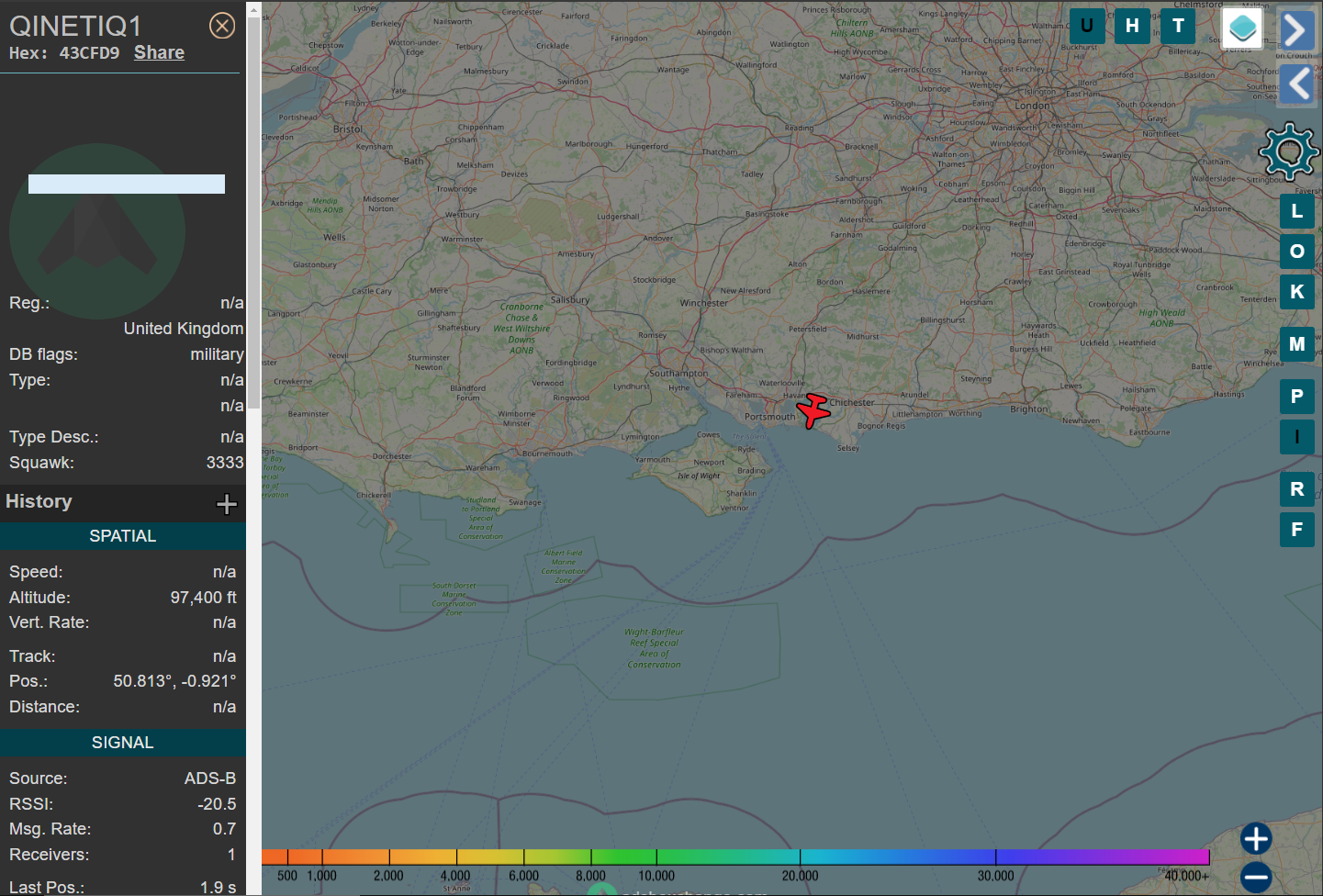Toggle the O map option button

coord(1296,252)
